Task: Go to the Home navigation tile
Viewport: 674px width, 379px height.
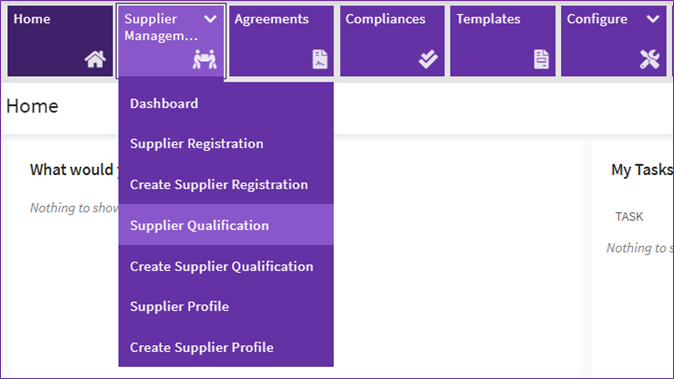Action: [x=60, y=41]
